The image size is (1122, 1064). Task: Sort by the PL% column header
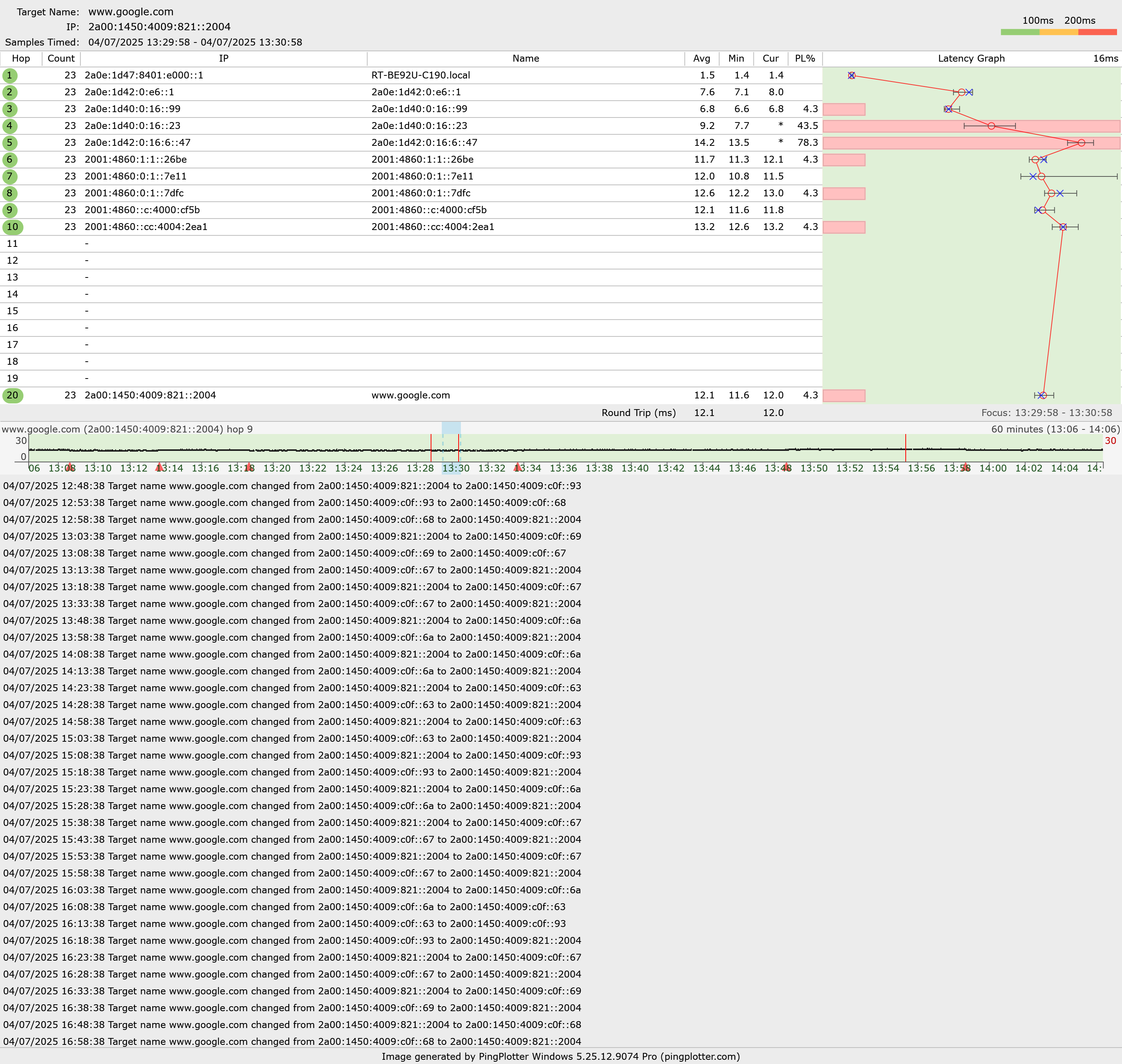pyautogui.click(x=805, y=59)
